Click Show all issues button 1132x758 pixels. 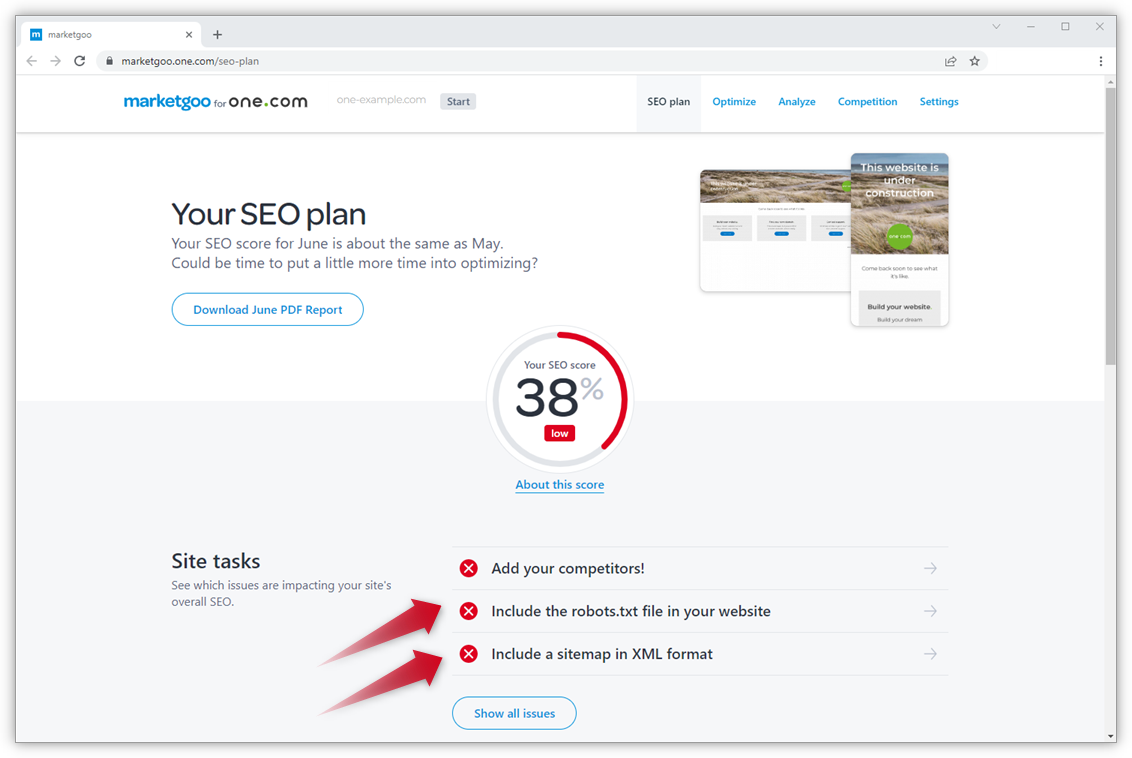514,713
